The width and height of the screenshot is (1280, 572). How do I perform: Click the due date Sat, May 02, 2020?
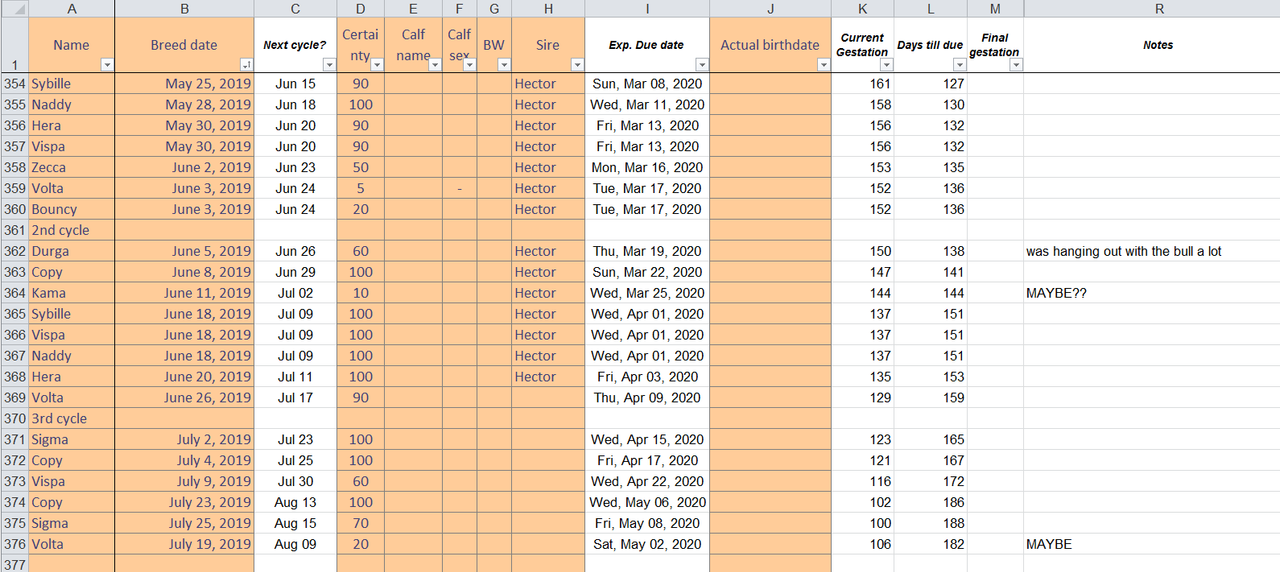coord(647,545)
